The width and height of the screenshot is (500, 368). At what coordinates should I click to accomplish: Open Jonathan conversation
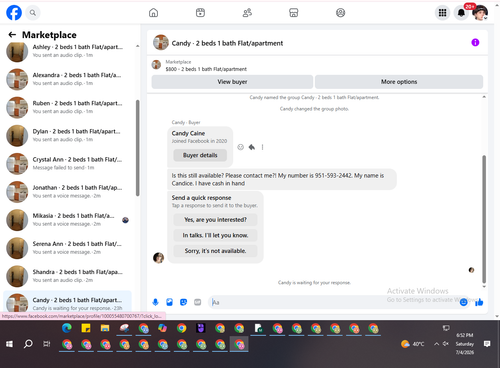pyautogui.click(x=67, y=192)
